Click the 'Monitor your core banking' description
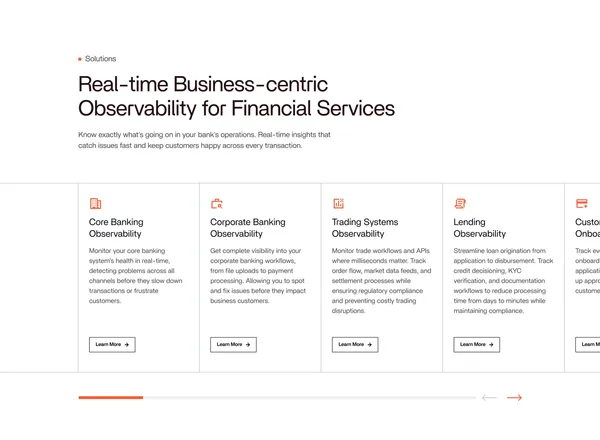This screenshot has height=440, width=600. coord(135,275)
